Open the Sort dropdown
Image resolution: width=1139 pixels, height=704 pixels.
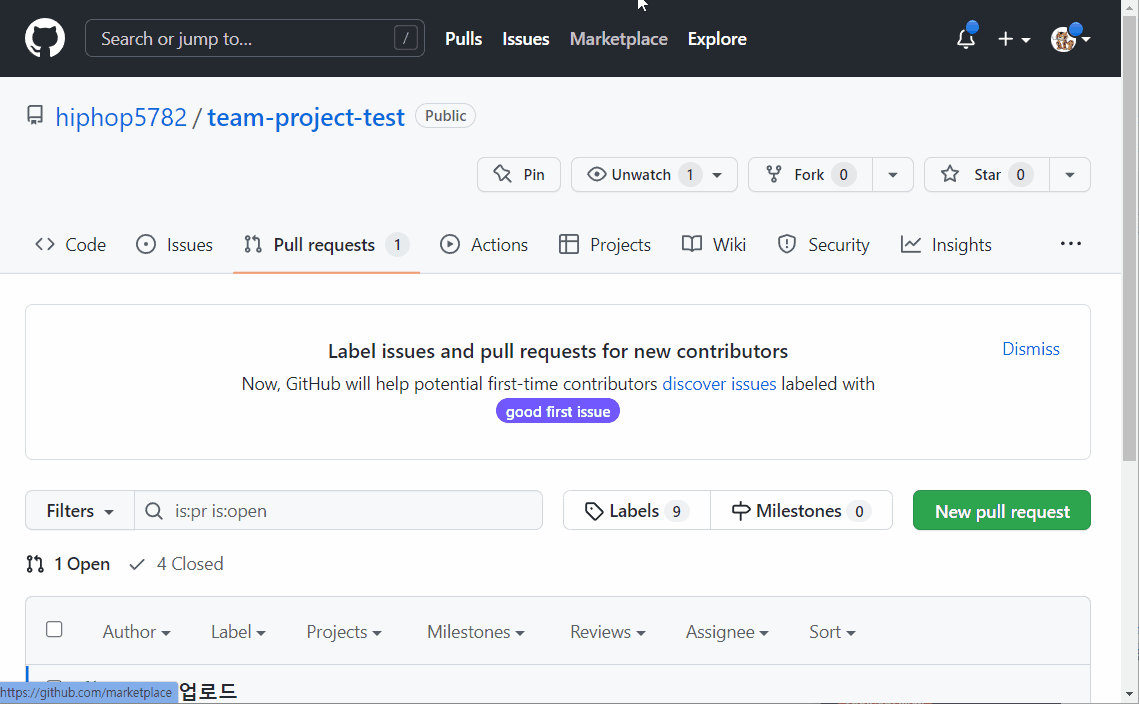832,632
